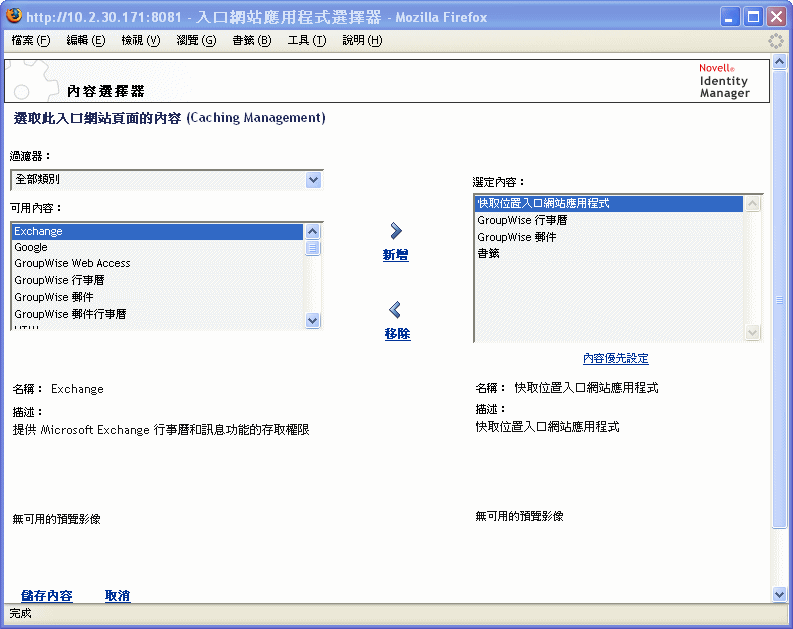Open the 說明 (H) menu

[362, 40]
